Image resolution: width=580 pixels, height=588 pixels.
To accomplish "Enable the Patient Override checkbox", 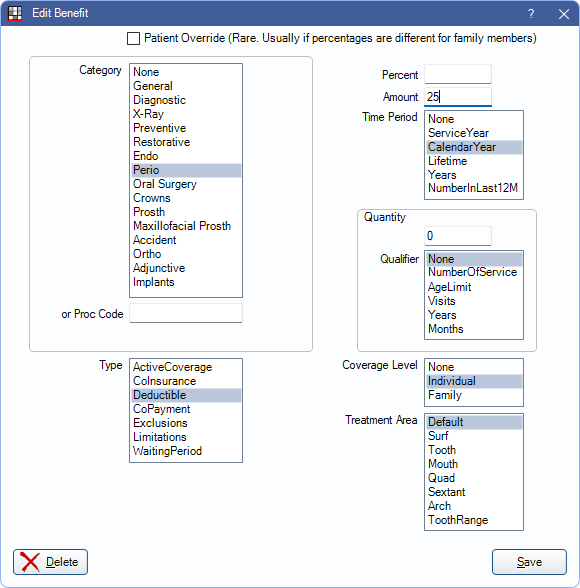I will tap(133, 38).
